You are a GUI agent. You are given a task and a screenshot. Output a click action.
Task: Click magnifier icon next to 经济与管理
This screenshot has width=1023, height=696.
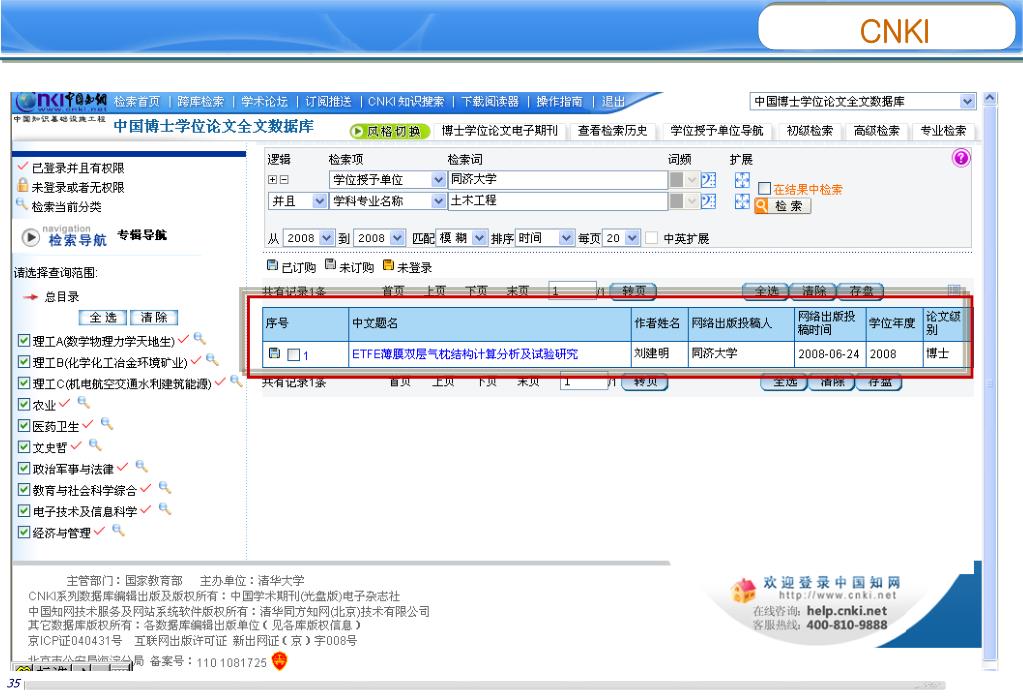pos(118,530)
